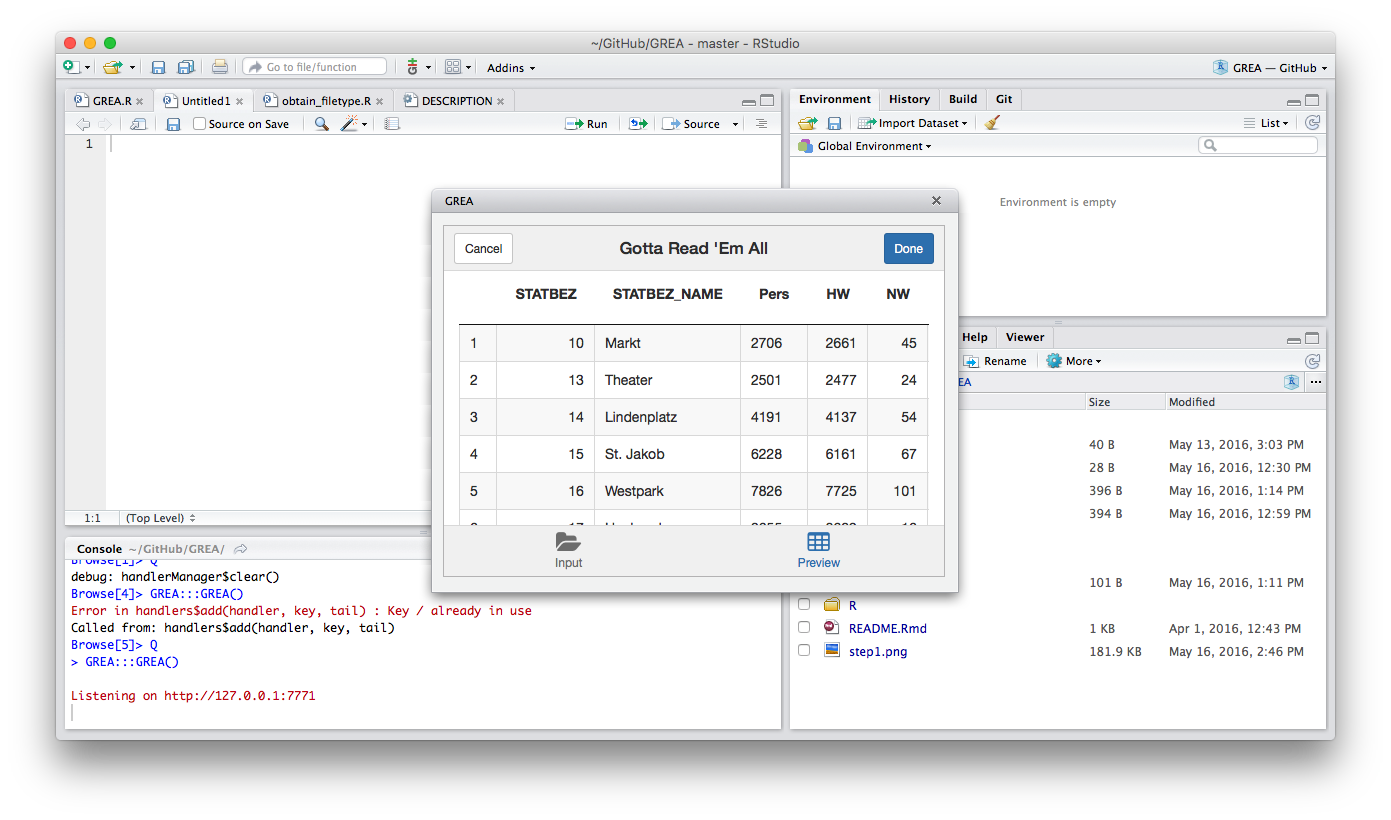
Task: Click the Save workspace disk icon in Environment
Action: [x=834, y=123]
